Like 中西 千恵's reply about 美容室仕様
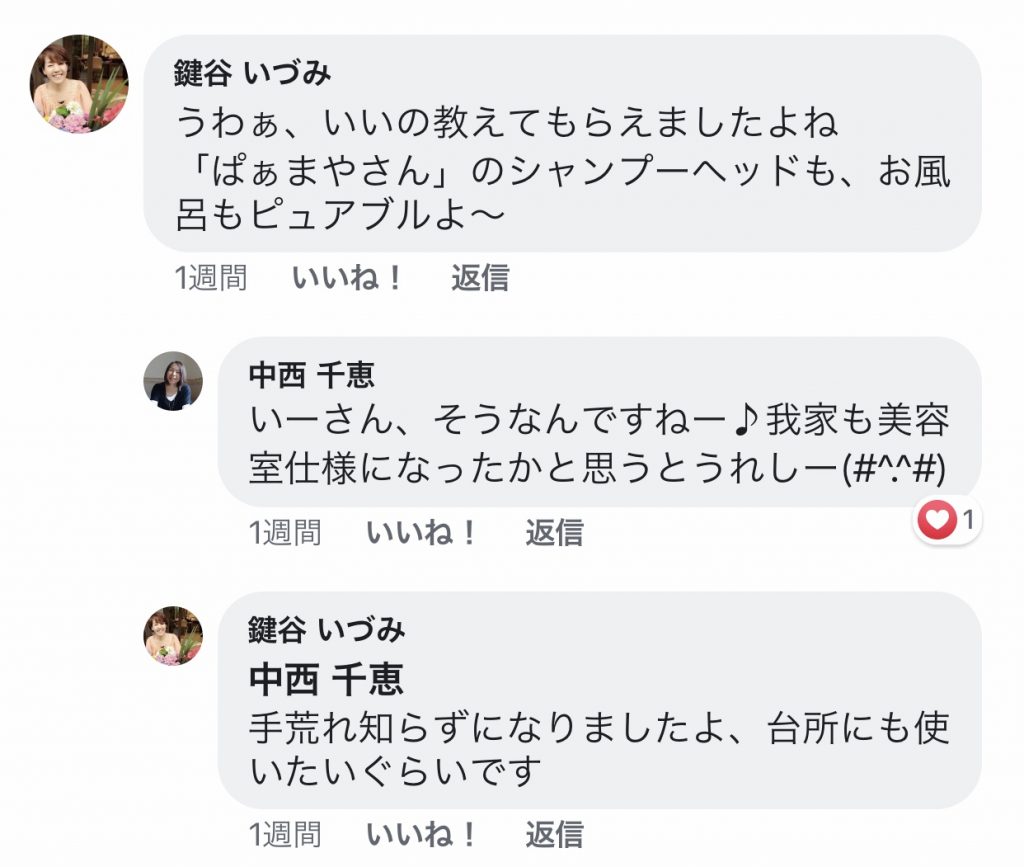Viewport: 1024px width, 867px height. point(421,533)
